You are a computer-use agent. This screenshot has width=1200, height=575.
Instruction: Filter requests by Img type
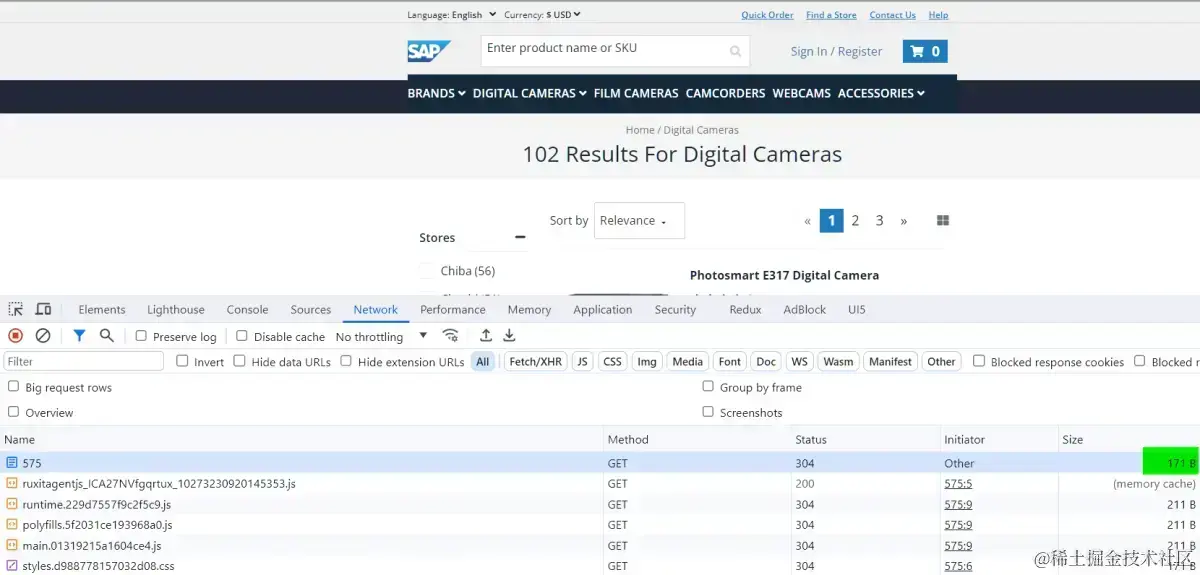point(647,362)
